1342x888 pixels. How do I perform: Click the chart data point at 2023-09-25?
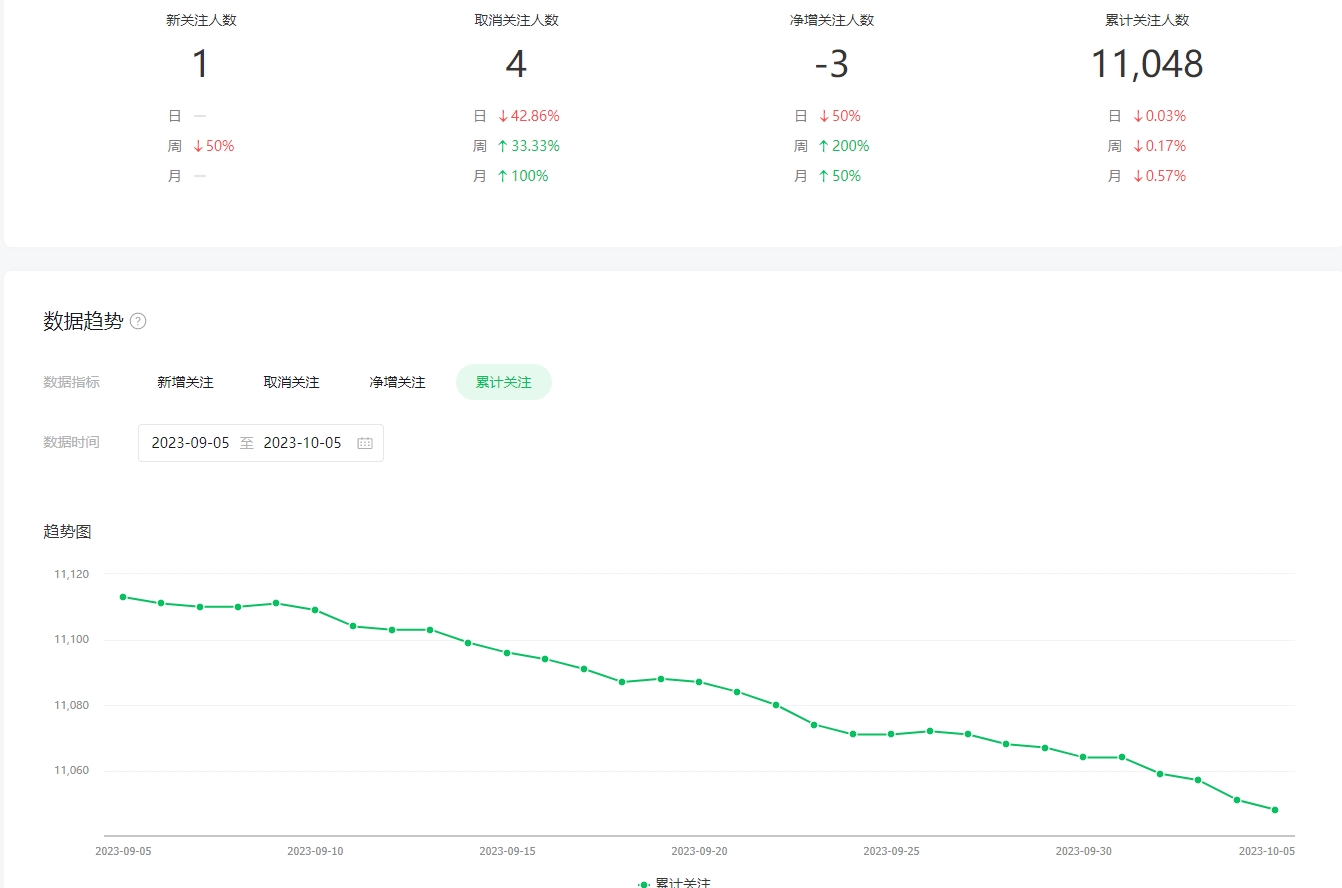tap(891, 734)
